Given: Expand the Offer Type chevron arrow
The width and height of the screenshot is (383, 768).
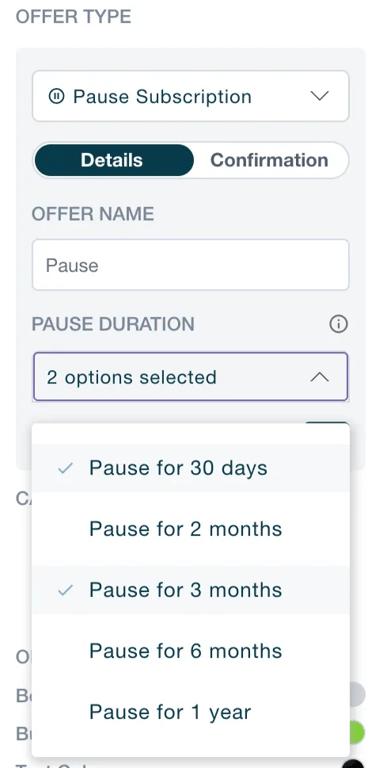Looking at the screenshot, I should point(320,96).
